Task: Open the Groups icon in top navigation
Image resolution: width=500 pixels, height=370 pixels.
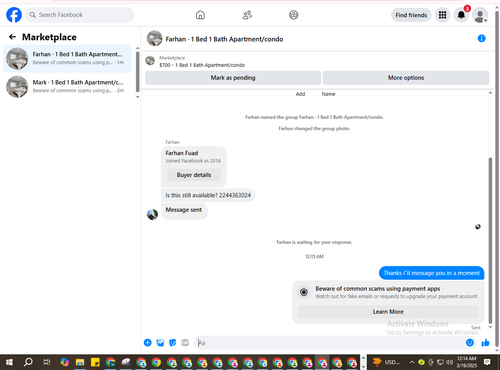Action: click(x=294, y=15)
